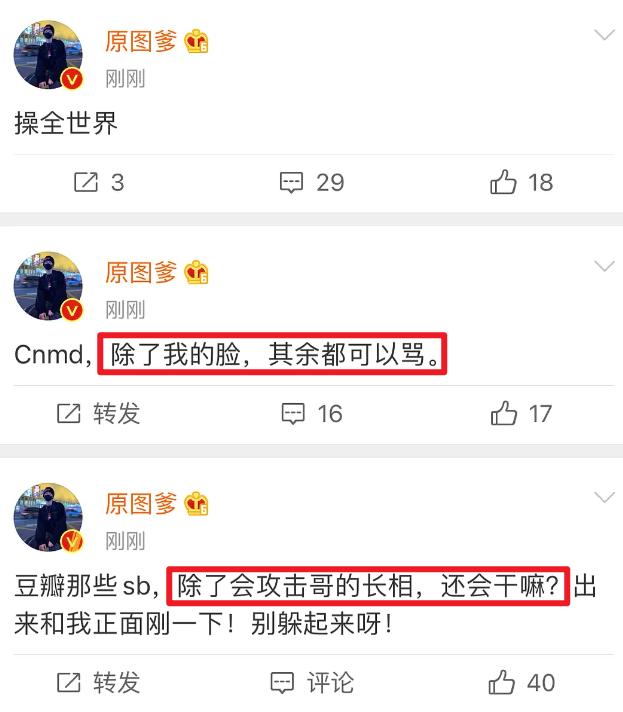Click repost icon on second post

69,414
